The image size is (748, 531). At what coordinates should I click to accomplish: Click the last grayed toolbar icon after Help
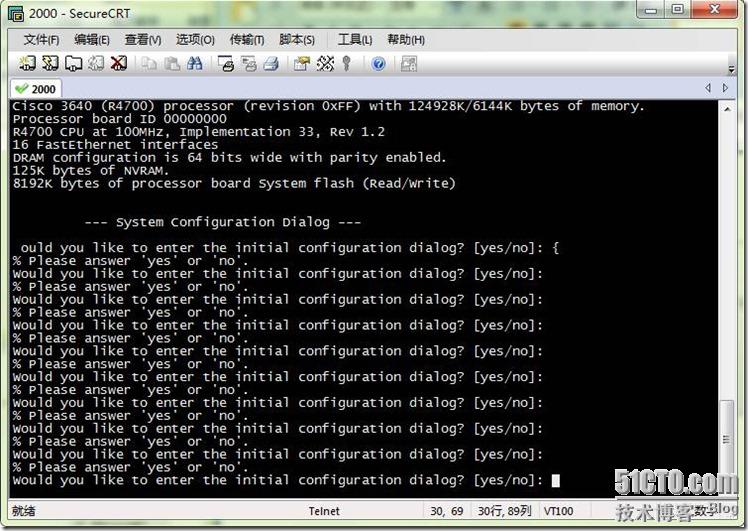(409, 63)
